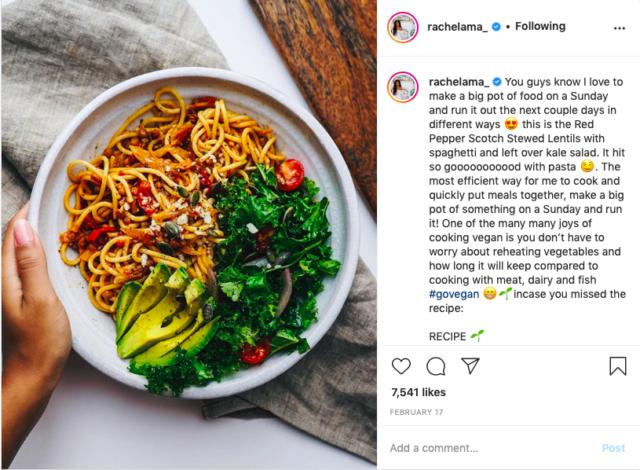Open the #govegan hashtag link
The height and width of the screenshot is (470, 640).
click(454, 294)
